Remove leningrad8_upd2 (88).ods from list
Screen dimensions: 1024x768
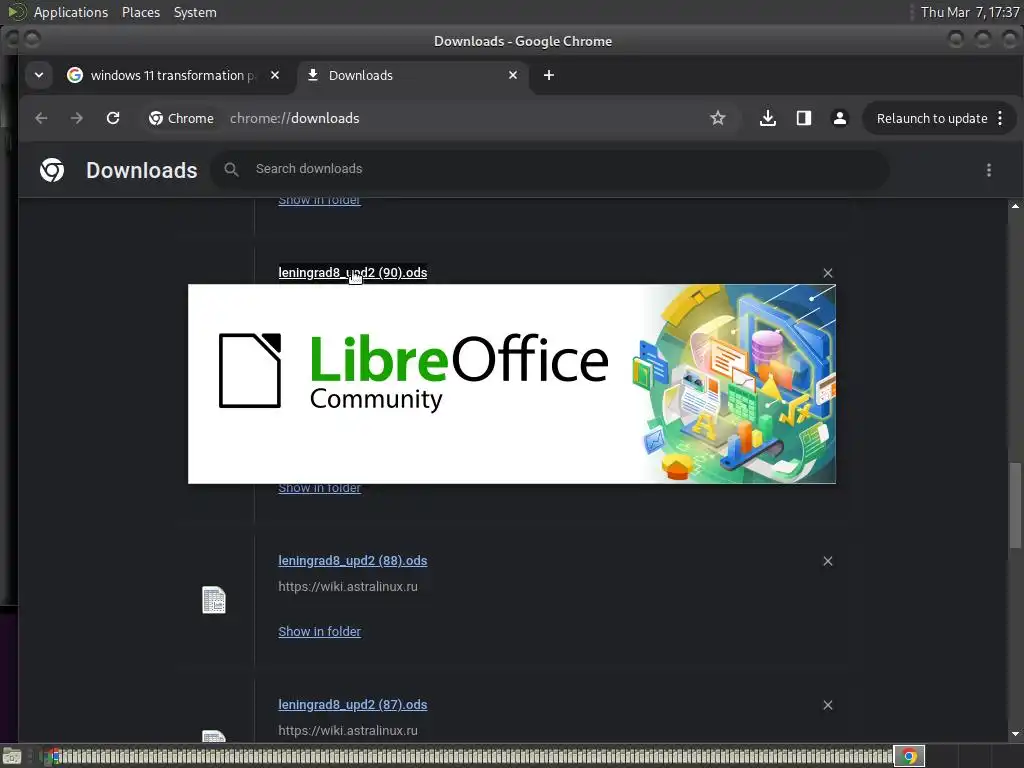coord(828,561)
